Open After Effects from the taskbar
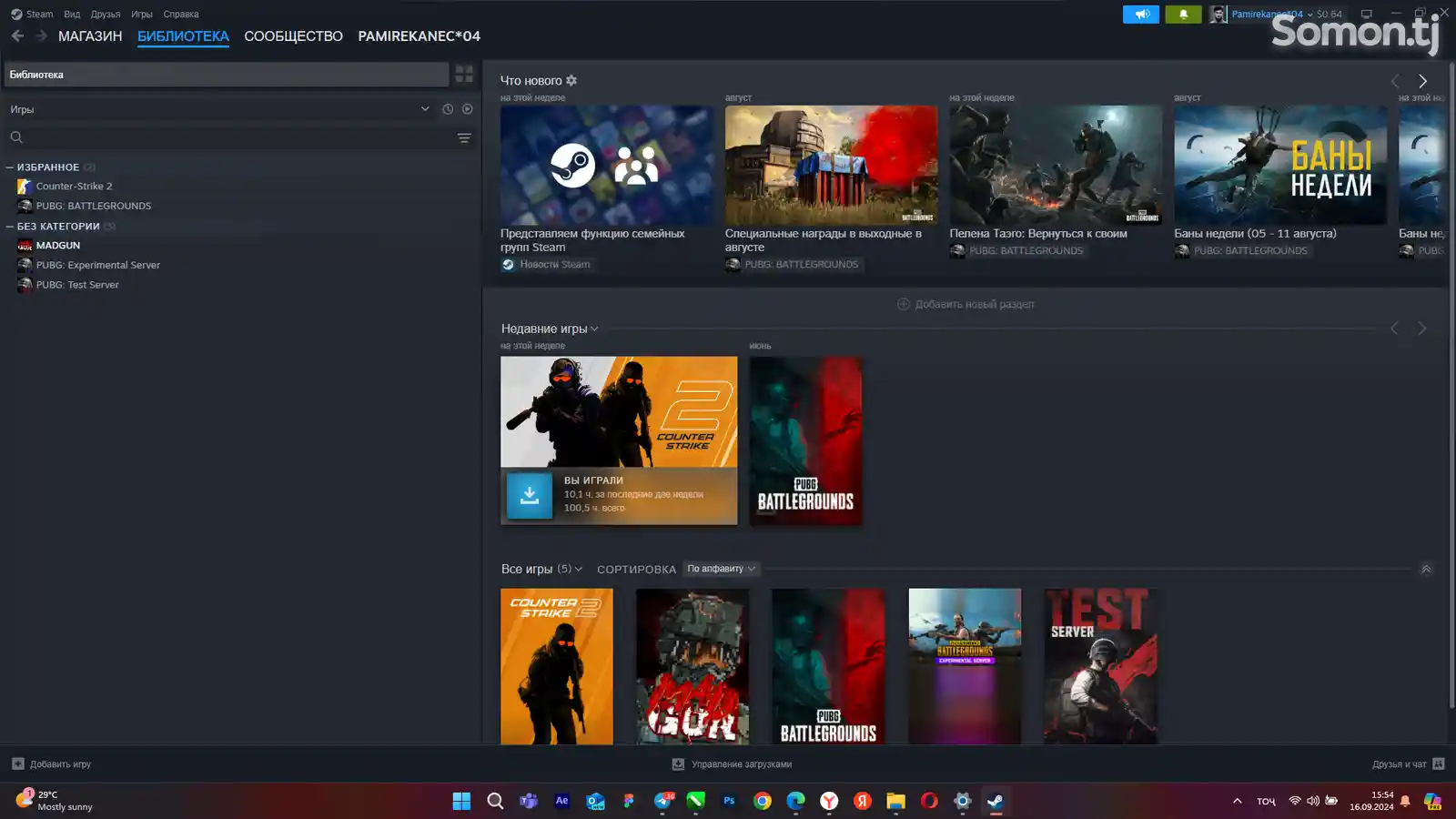The height and width of the screenshot is (819, 1456). (561, 801)
